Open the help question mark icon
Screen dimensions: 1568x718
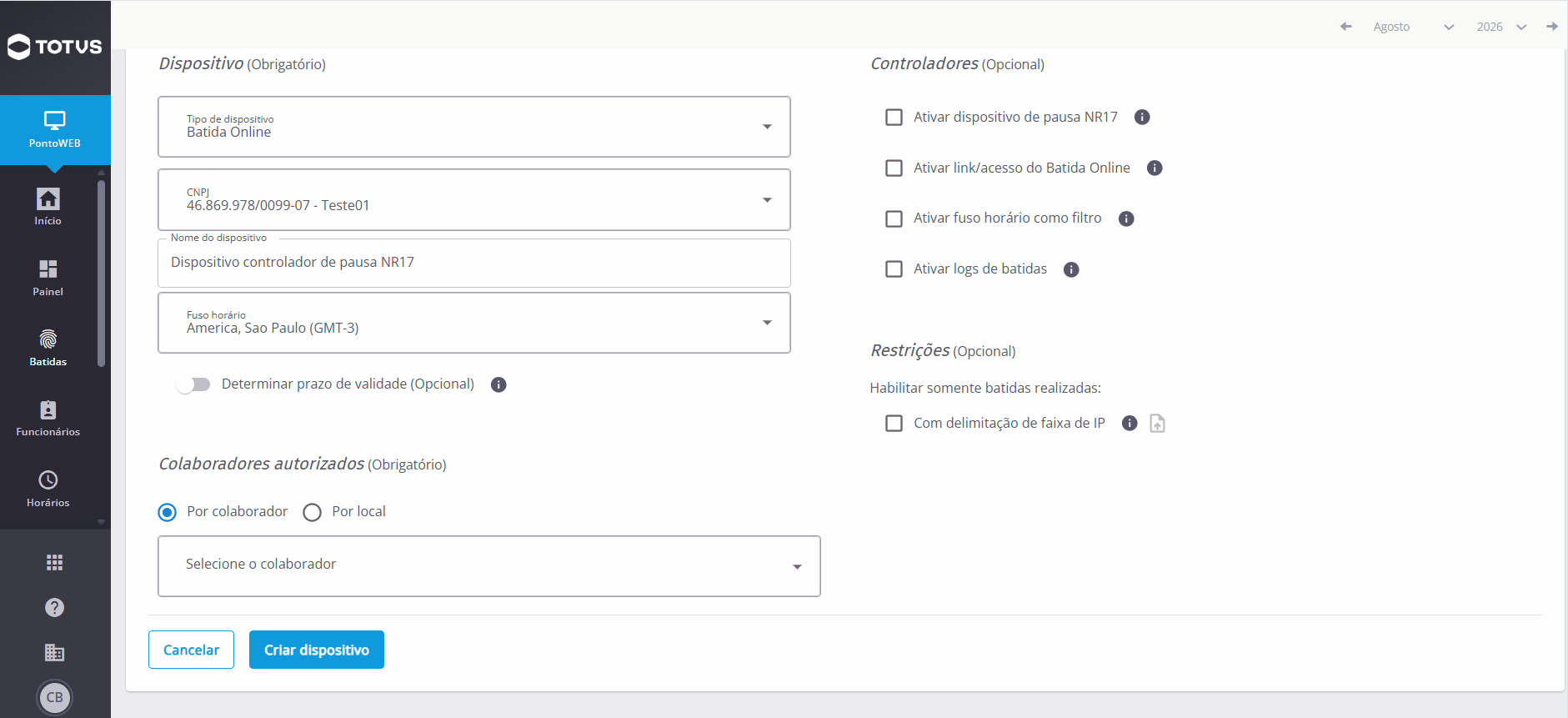click(55, 608)
